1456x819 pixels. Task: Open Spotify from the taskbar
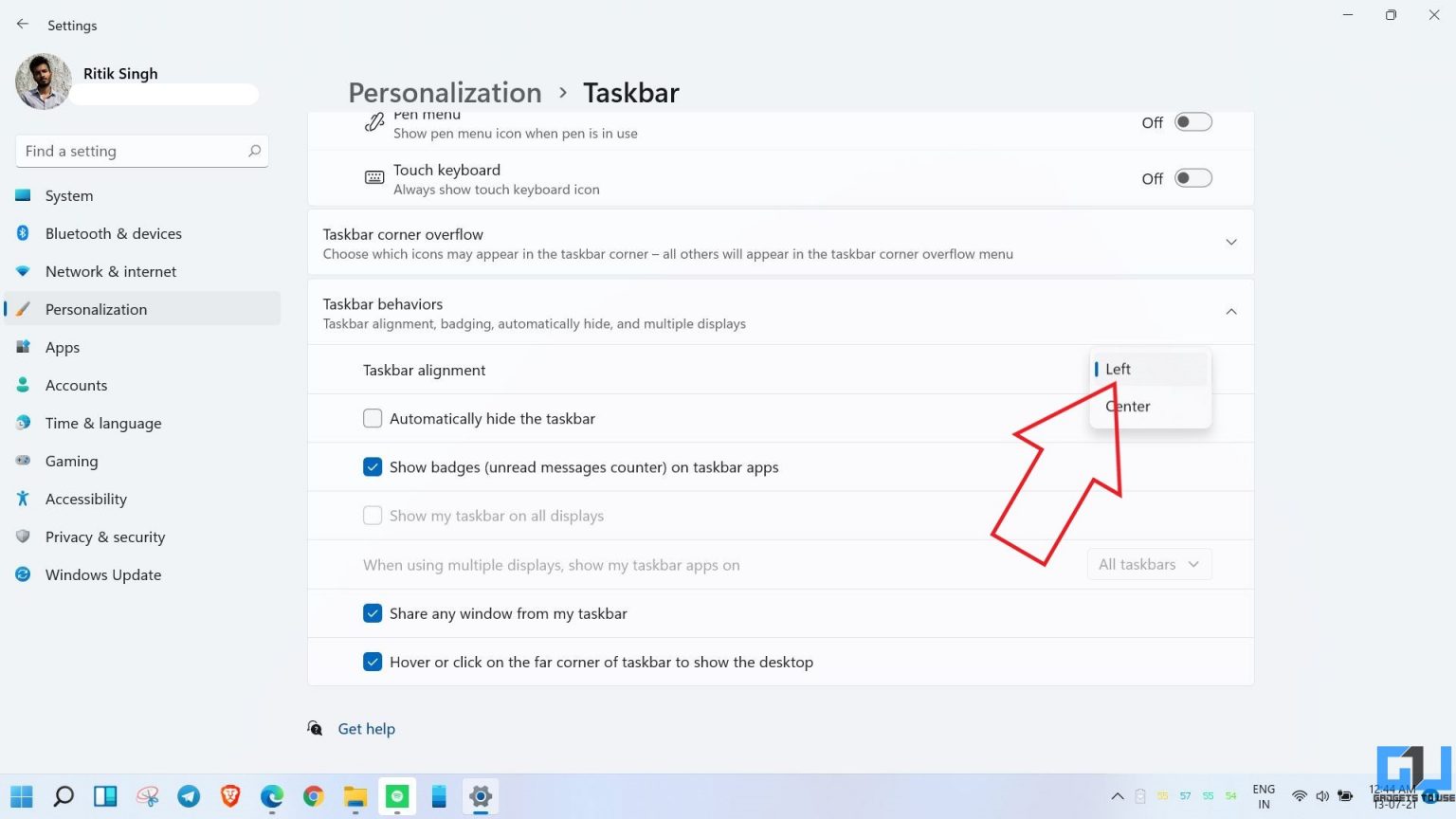397,796
